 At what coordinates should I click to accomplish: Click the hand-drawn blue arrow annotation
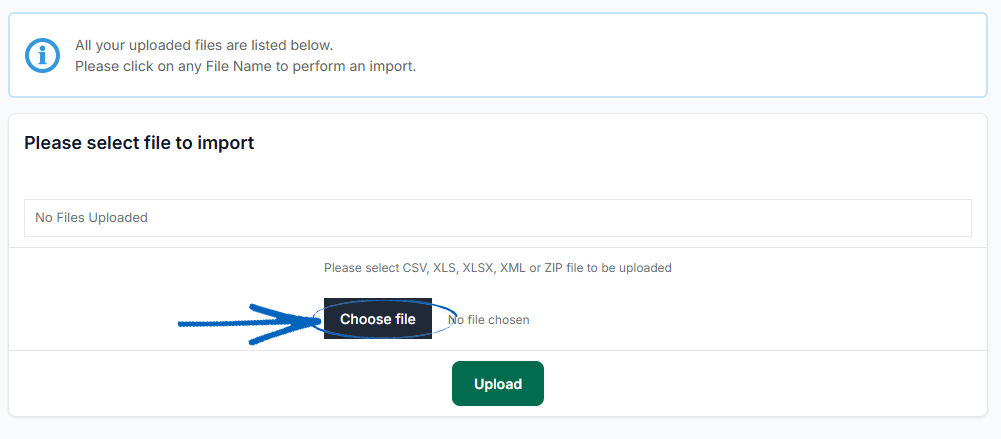pos(249,324)
